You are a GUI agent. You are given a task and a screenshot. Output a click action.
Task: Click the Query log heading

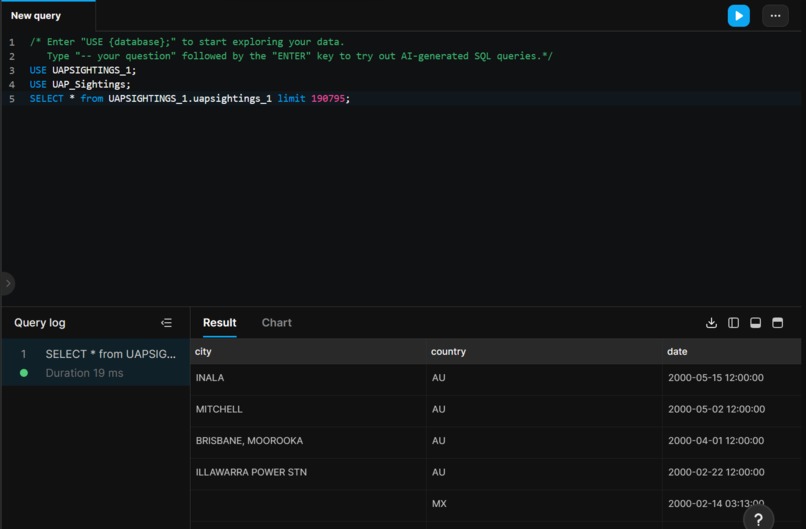coord(40,323)
